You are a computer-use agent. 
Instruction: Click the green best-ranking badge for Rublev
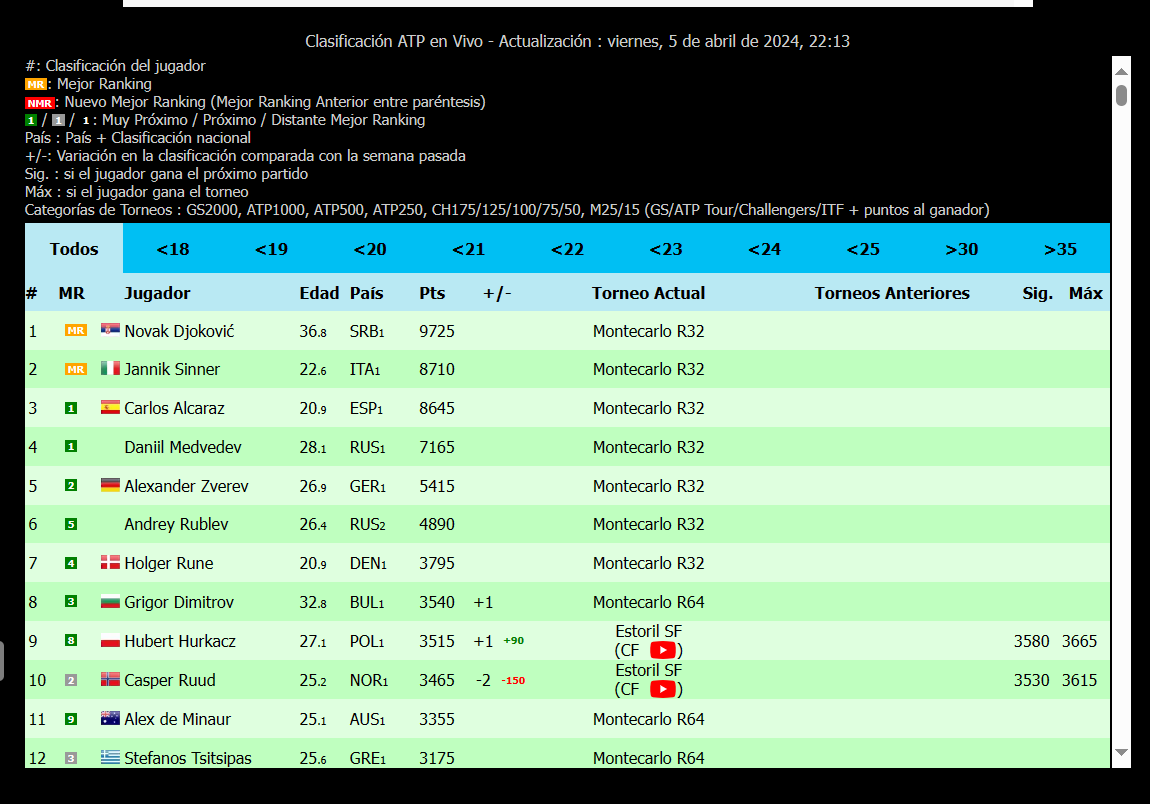click(x=71, y=524)
